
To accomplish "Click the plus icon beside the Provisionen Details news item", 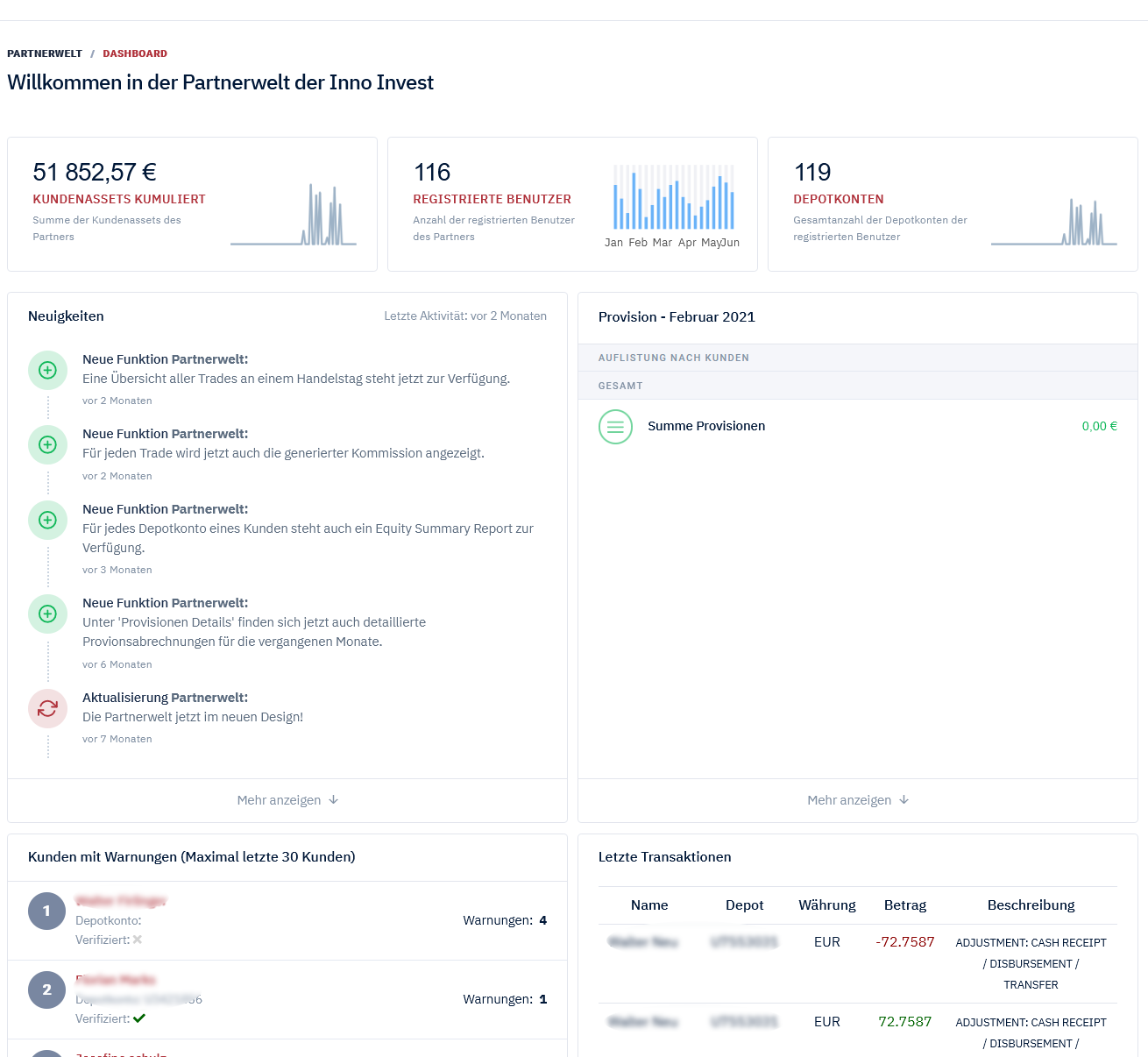I will click(48, 614).
